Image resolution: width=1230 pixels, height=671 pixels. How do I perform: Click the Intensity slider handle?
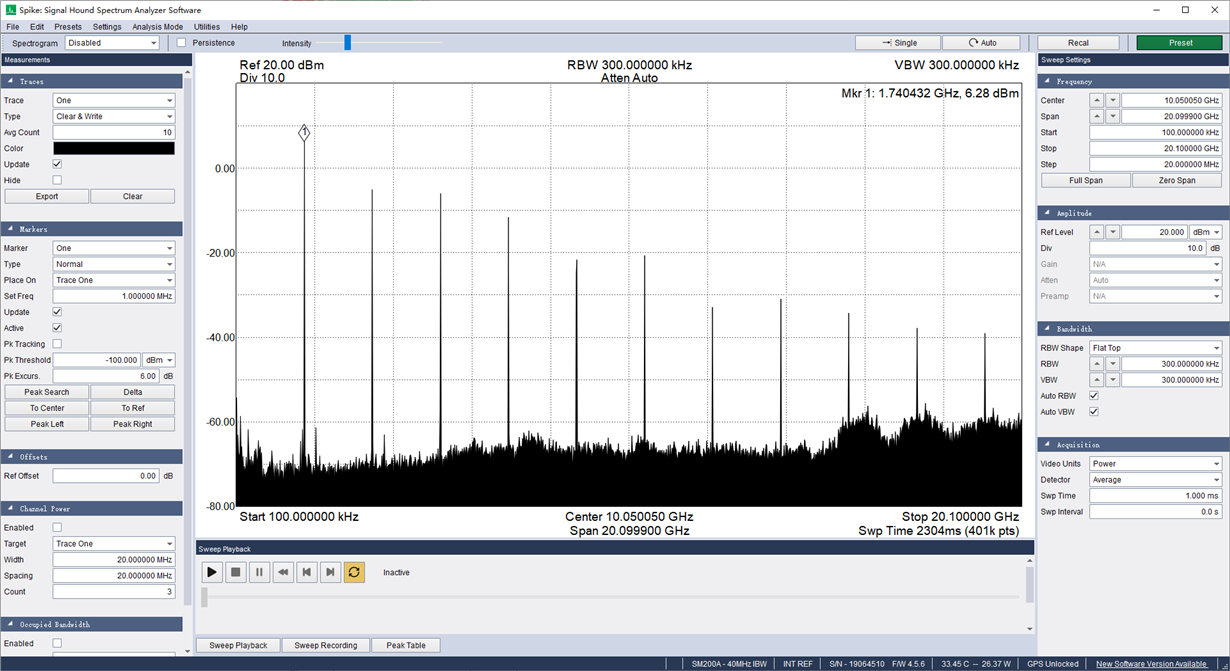348,43
